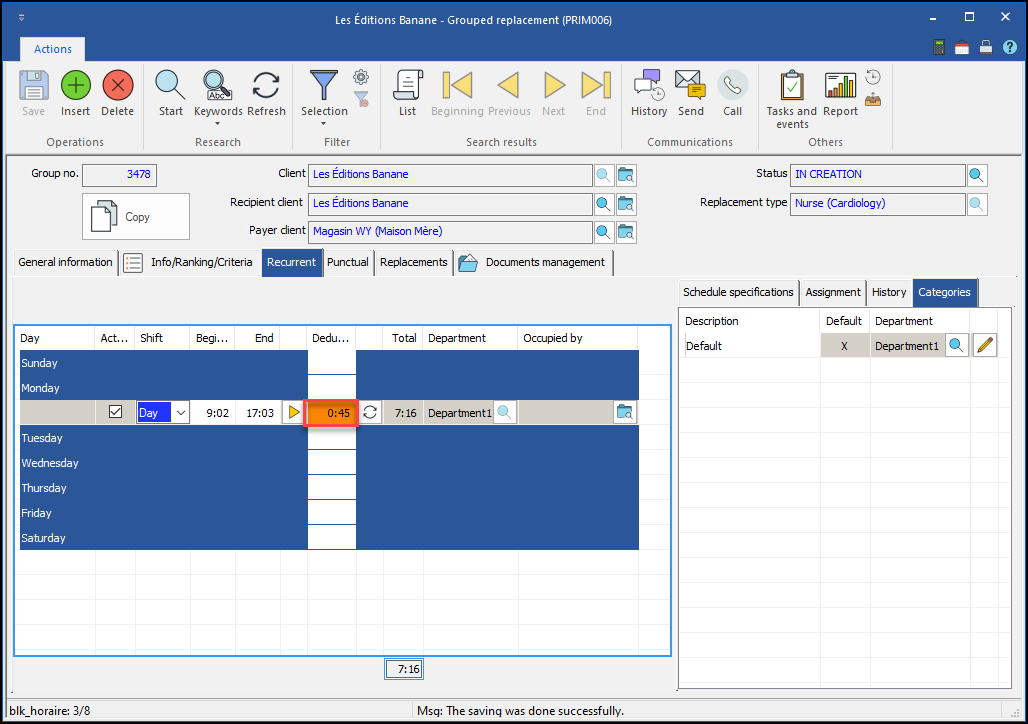
Task: Click the Begin time 9:02 cell
Action: point(212,413)
